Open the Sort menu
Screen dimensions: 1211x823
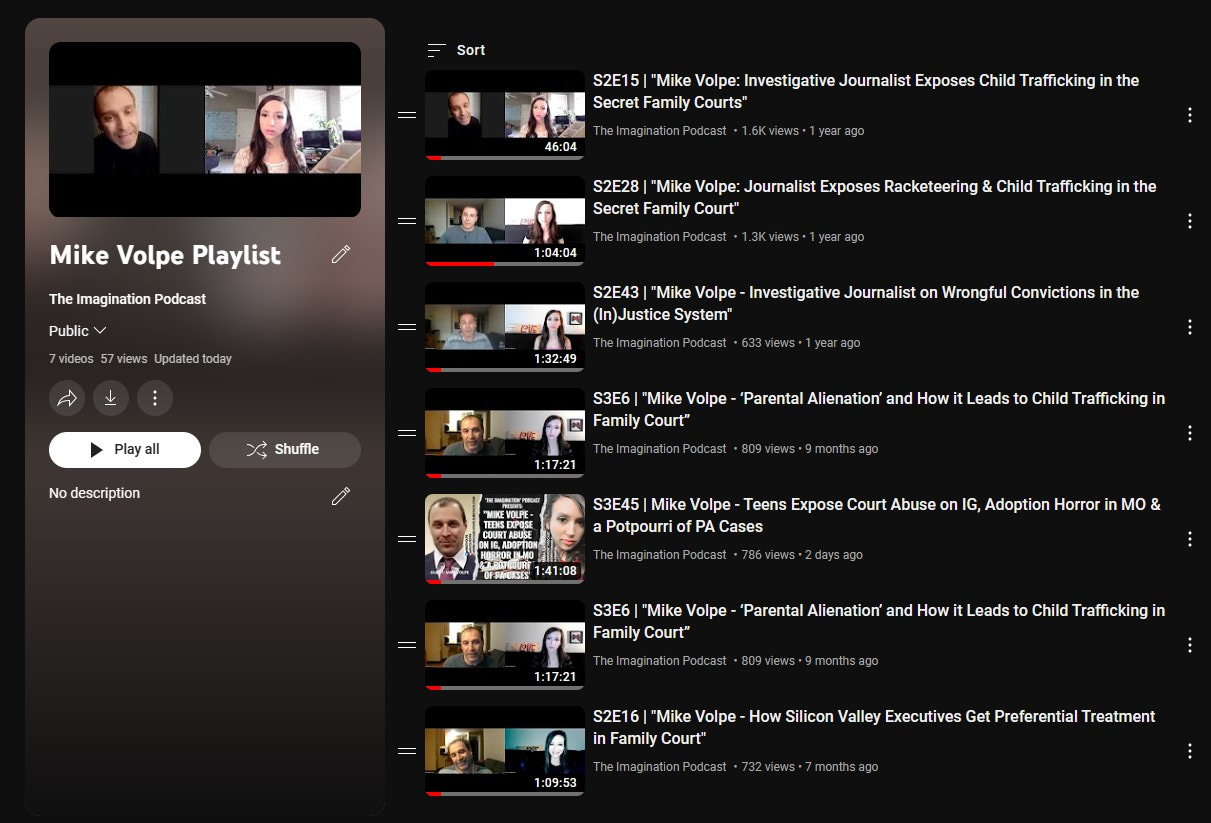tap(456, 50)
